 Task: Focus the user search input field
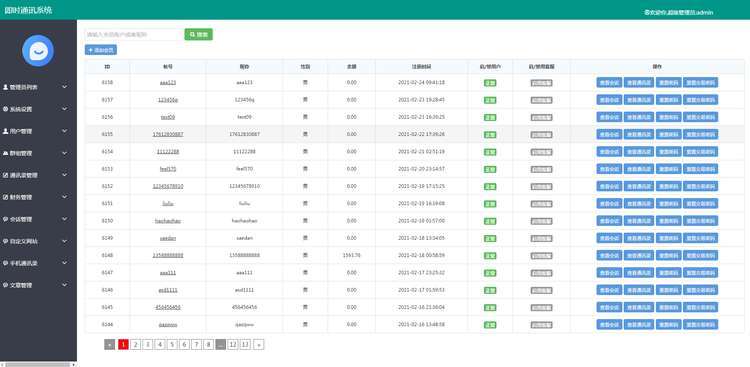pos(134,34)
